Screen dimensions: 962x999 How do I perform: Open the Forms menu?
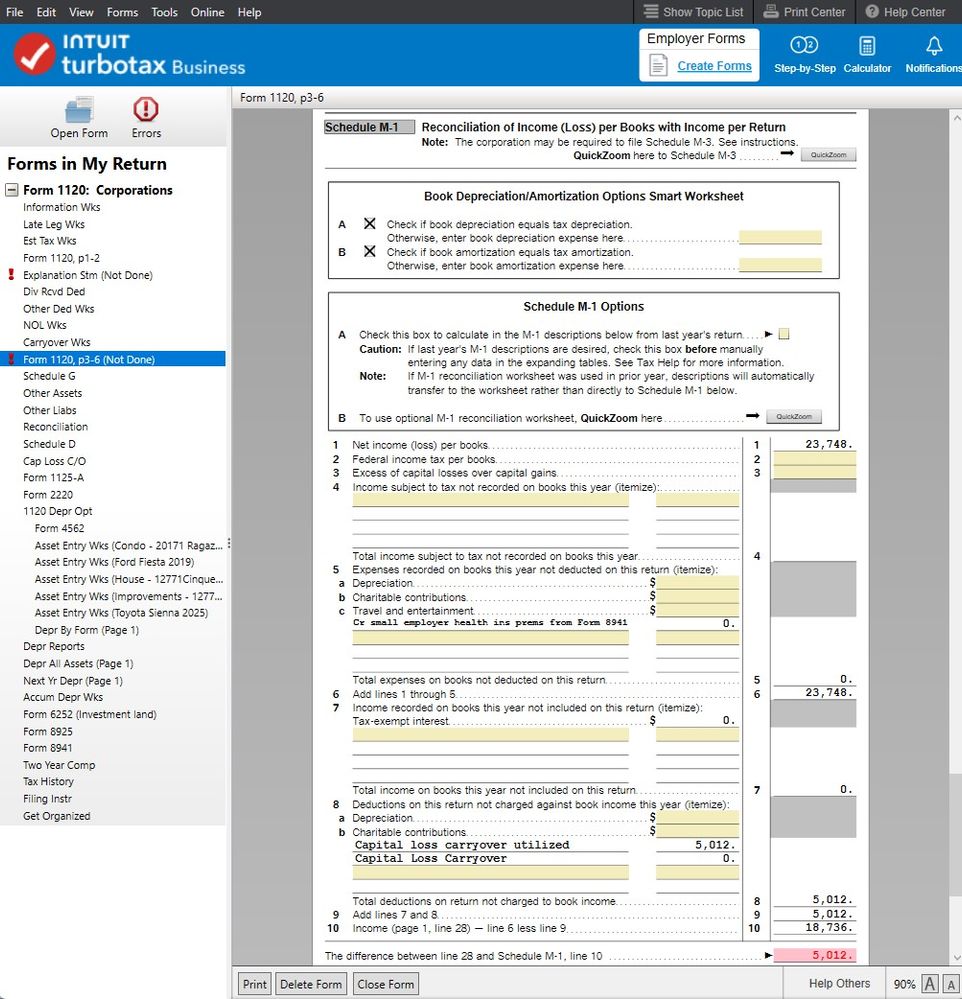point(122,12)
